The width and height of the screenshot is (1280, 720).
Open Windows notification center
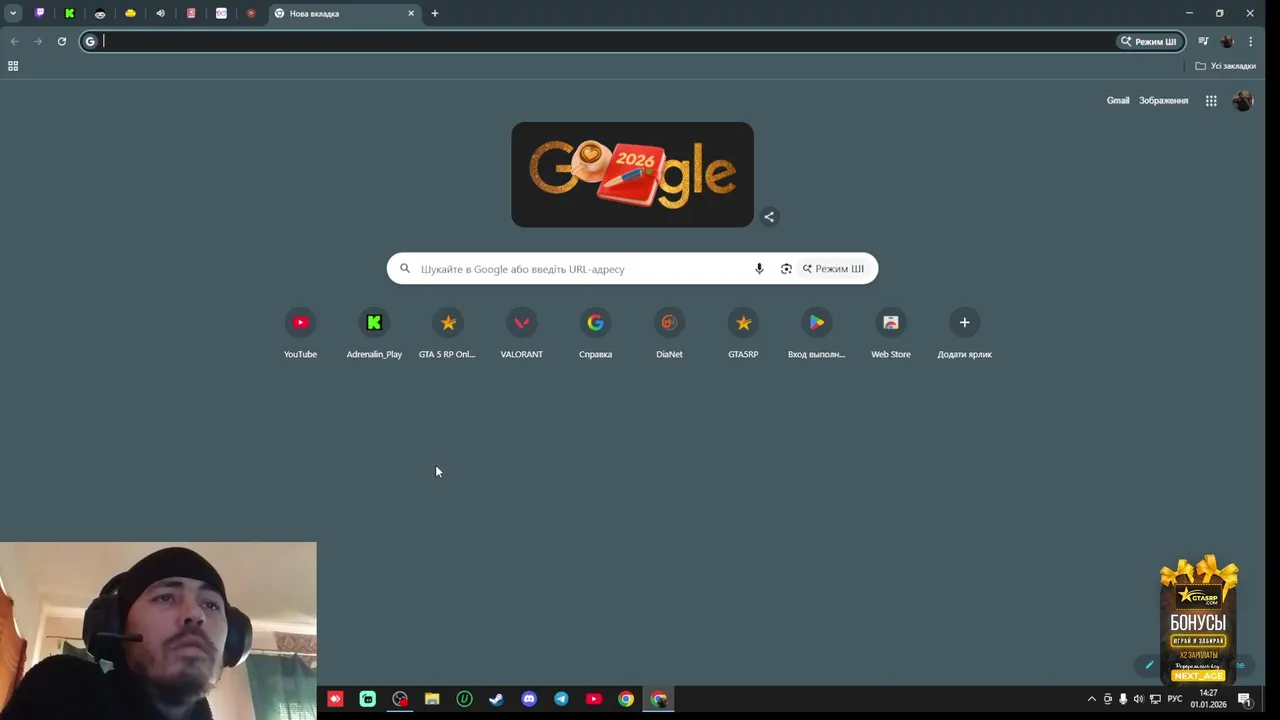coord(1246,699)
